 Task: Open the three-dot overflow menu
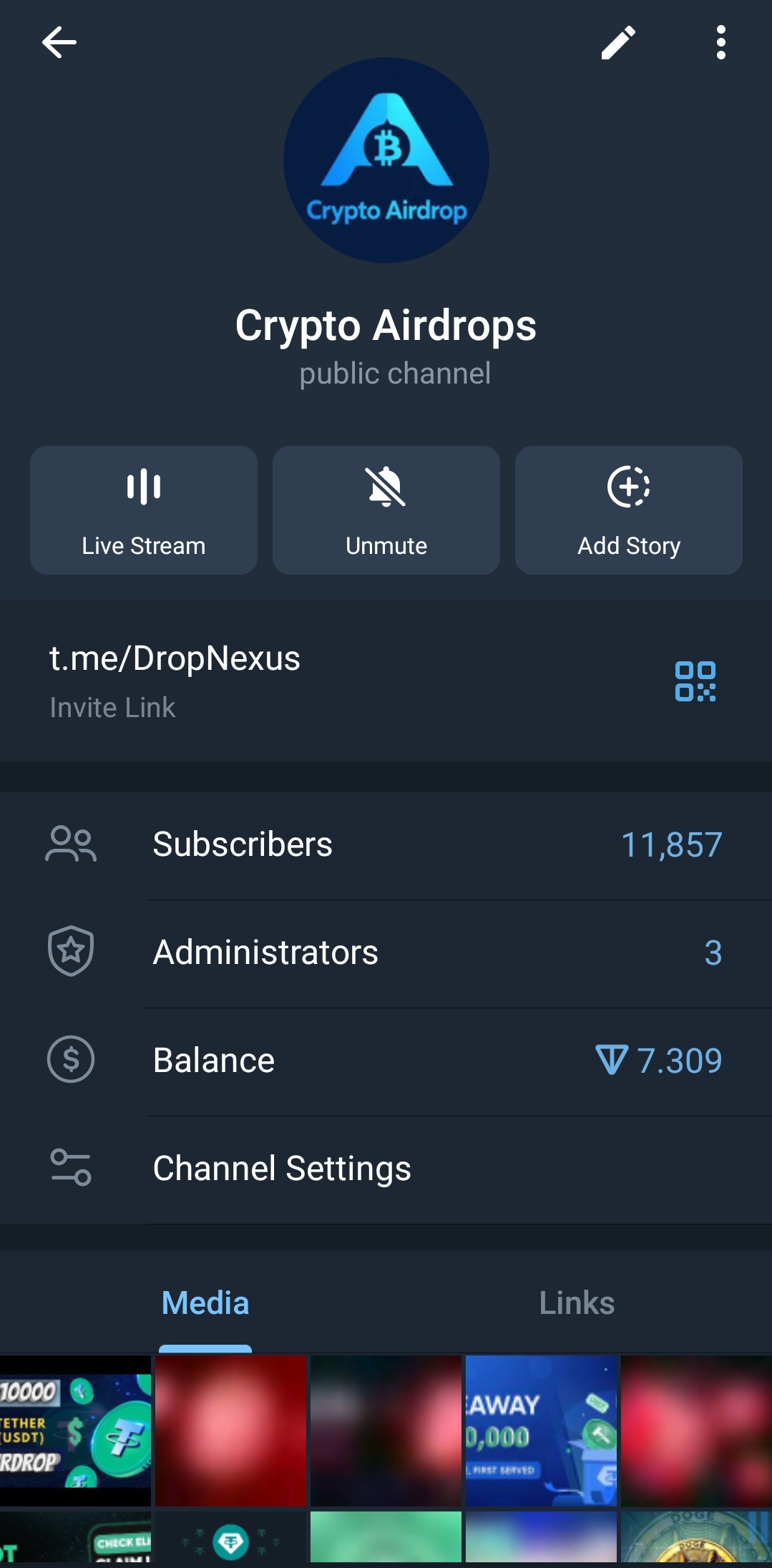point(720,42)
